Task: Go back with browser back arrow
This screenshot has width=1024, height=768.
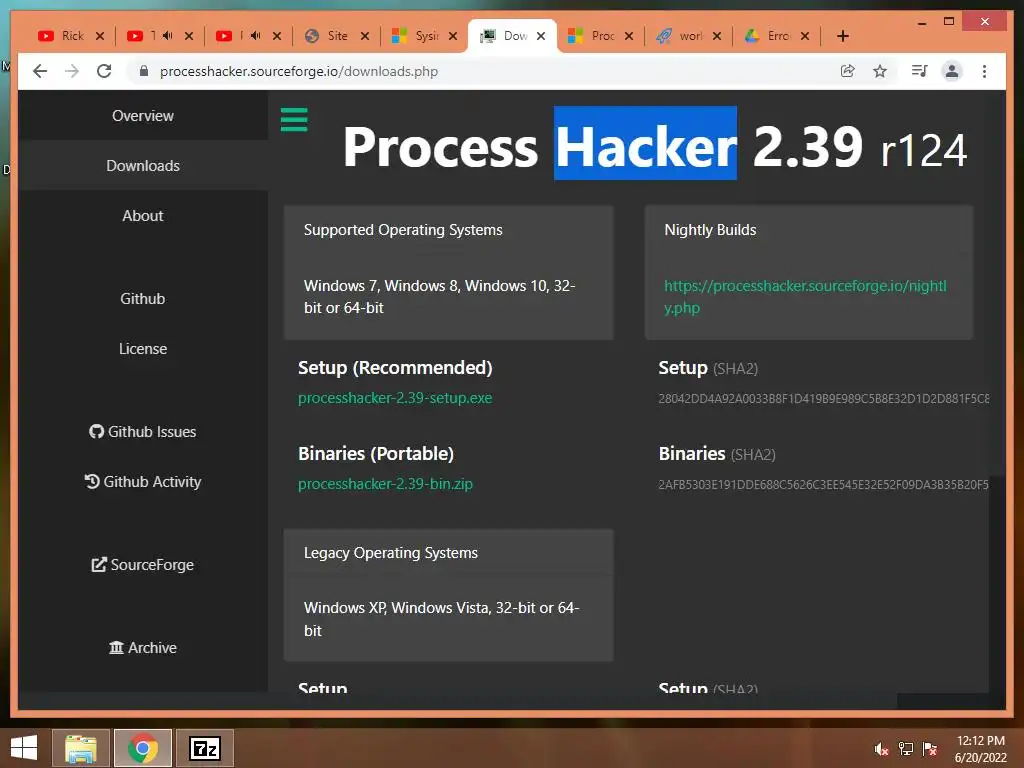Action: pyautogui.click(x=40, y=71)
